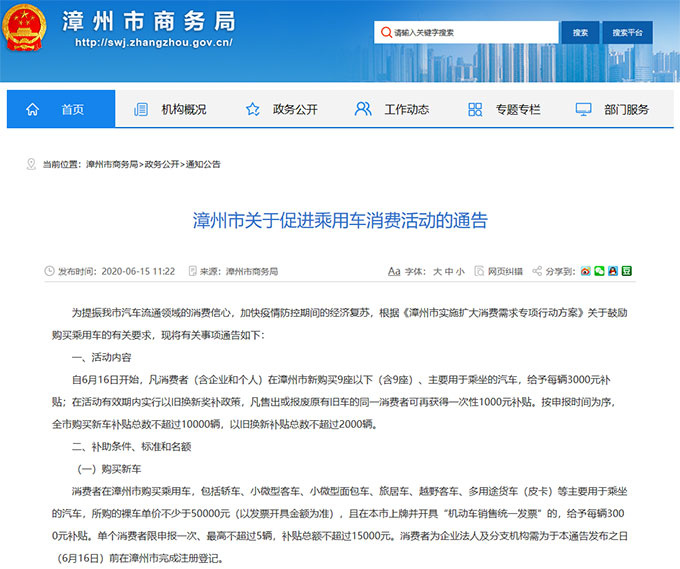Click the Aa font size icon
This screenshot has height=569, width=680.
click(x=394, y=271)
